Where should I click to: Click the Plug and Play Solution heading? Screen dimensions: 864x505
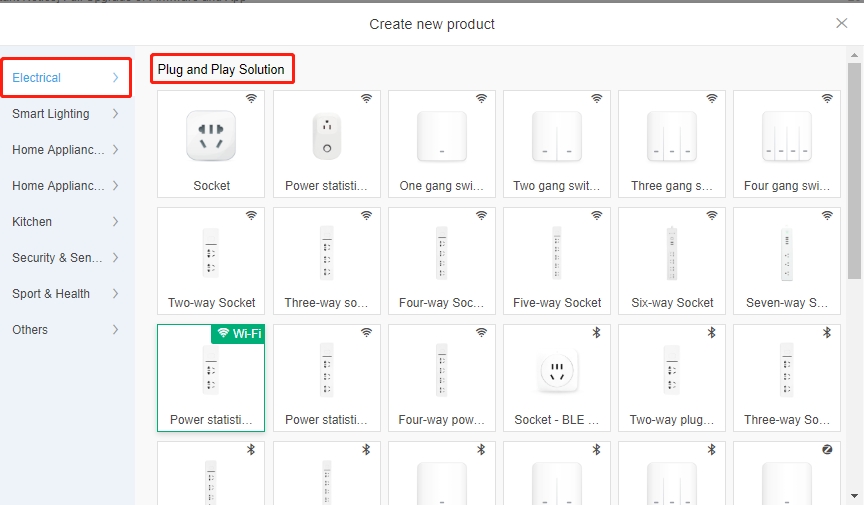tap(221, 69)
